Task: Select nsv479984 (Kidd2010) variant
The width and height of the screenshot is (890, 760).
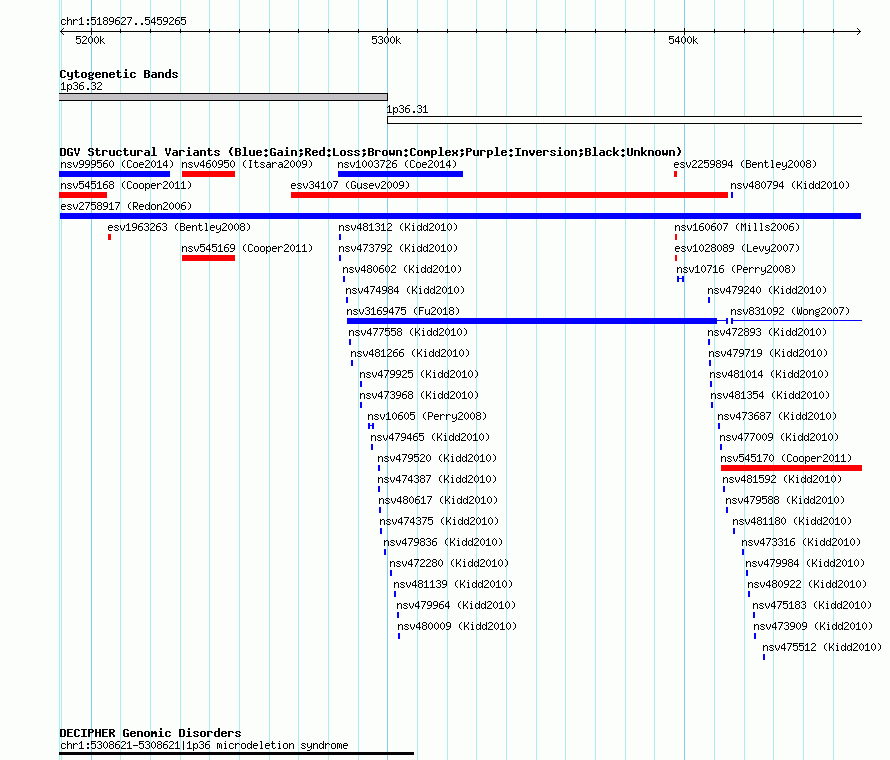Action: click(x=805, y=563)
